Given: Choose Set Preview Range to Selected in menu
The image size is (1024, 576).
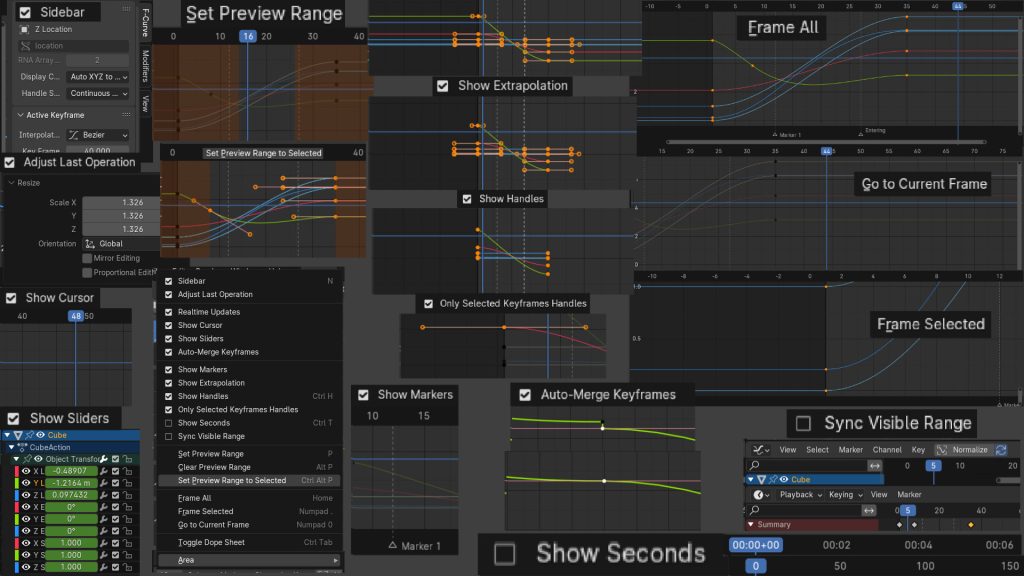Looking at the screenshot, I should 232,480.
